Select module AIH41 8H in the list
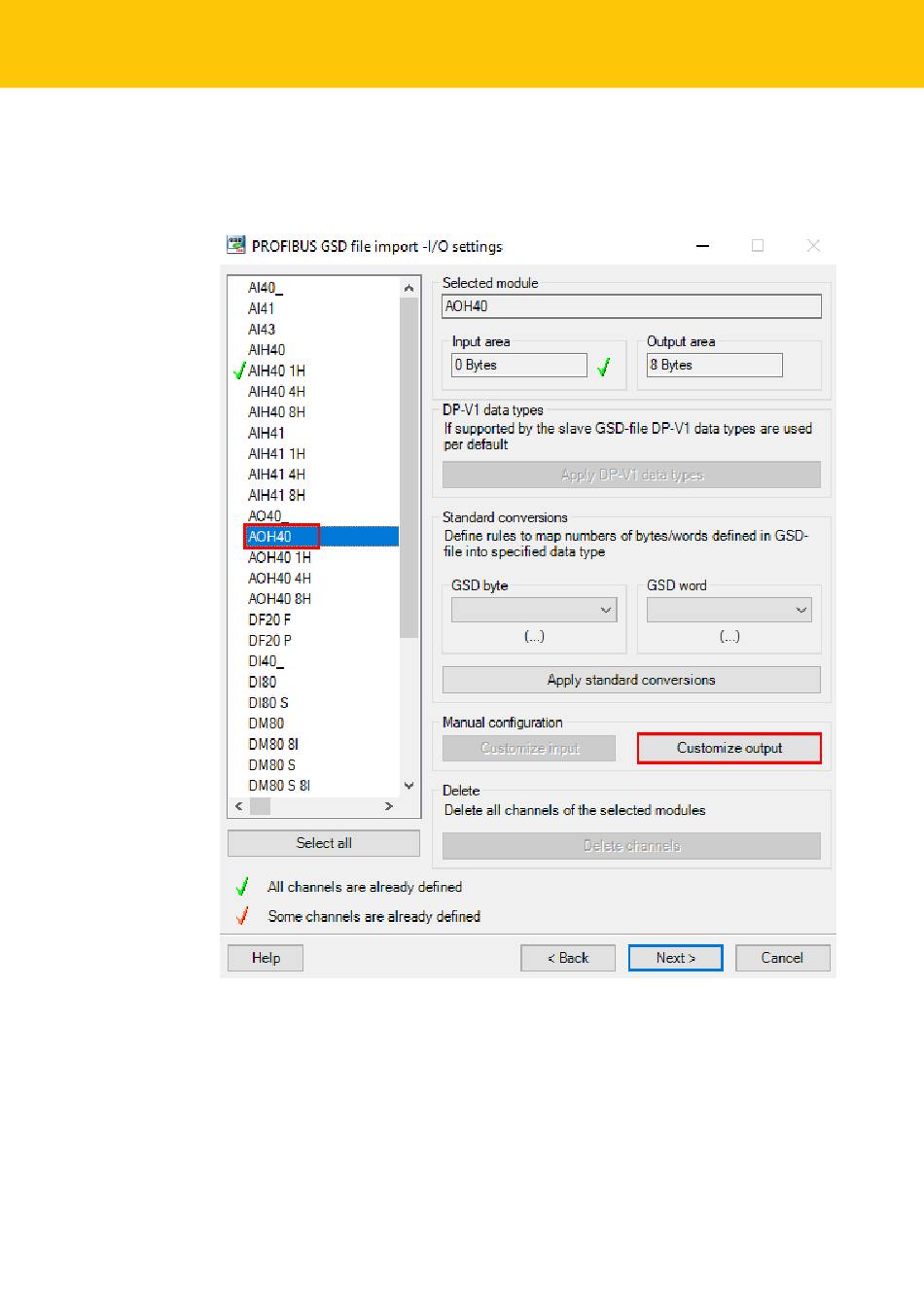Image resolution: width=924 pixels, height=1307 pixels. tap(276, 495)
